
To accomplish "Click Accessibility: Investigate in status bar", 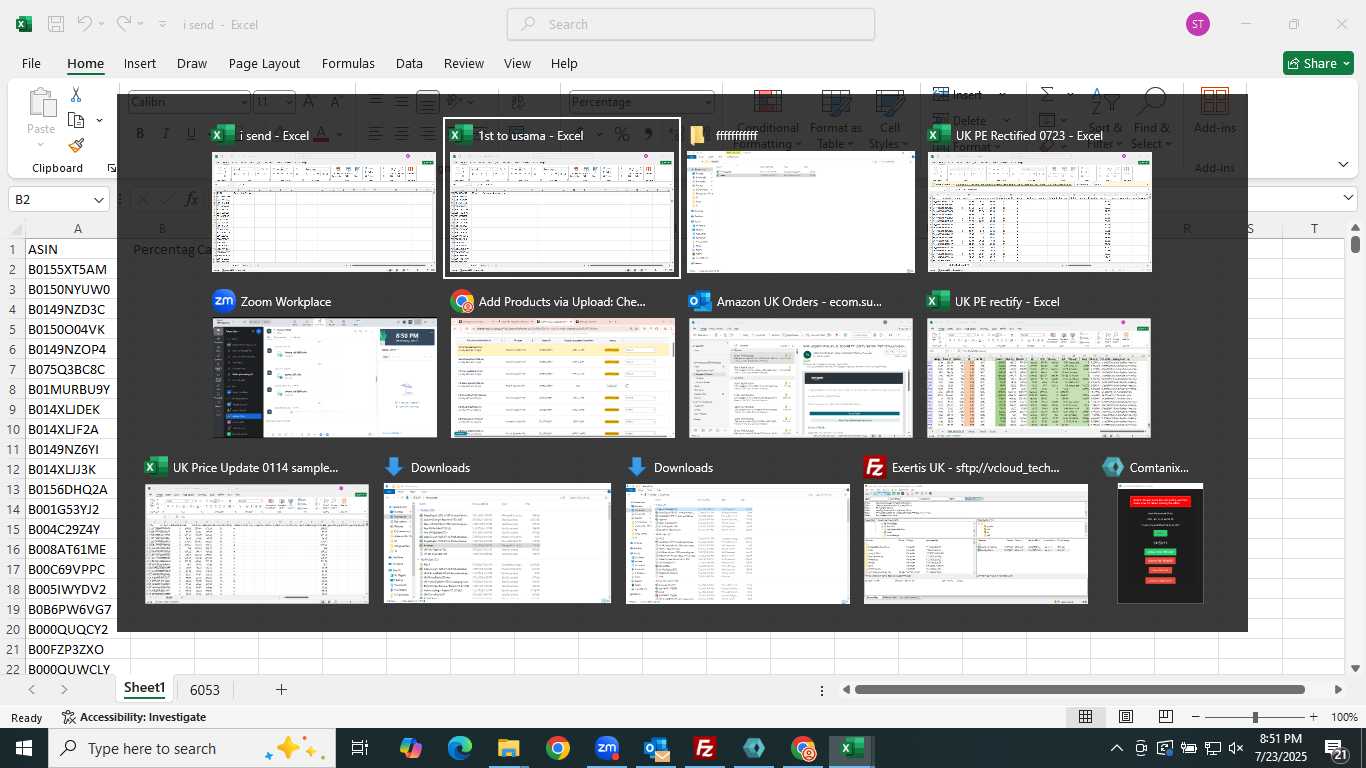I will pos(134,717).
